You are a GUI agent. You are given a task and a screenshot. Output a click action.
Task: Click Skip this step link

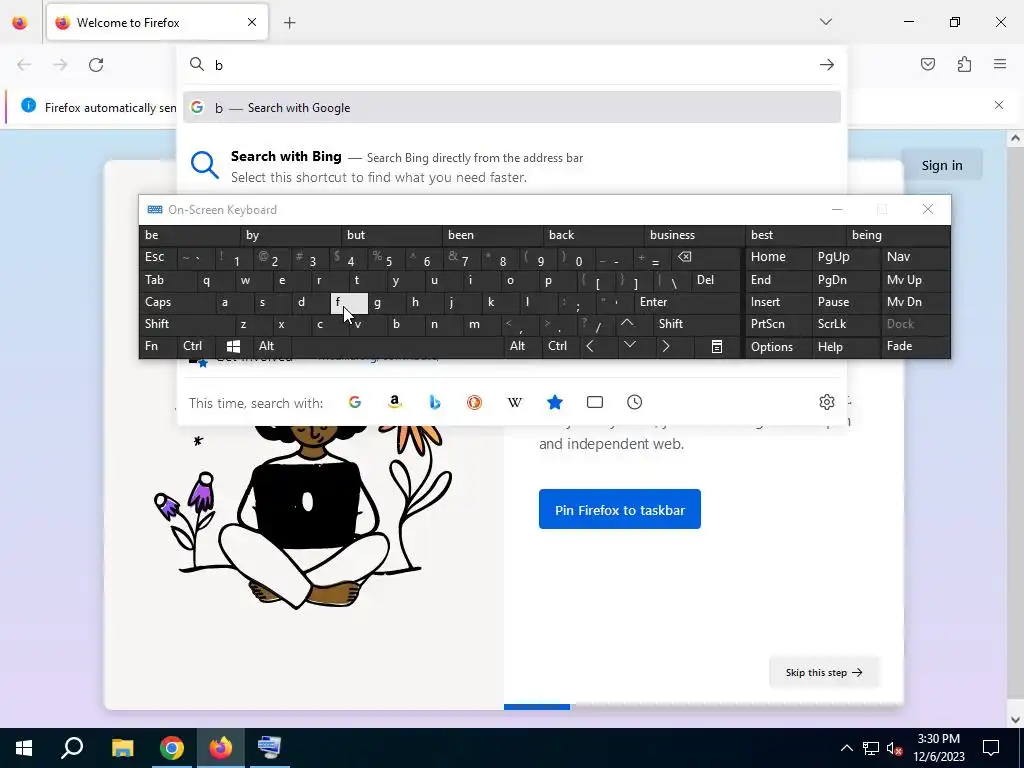click(824, 673)
